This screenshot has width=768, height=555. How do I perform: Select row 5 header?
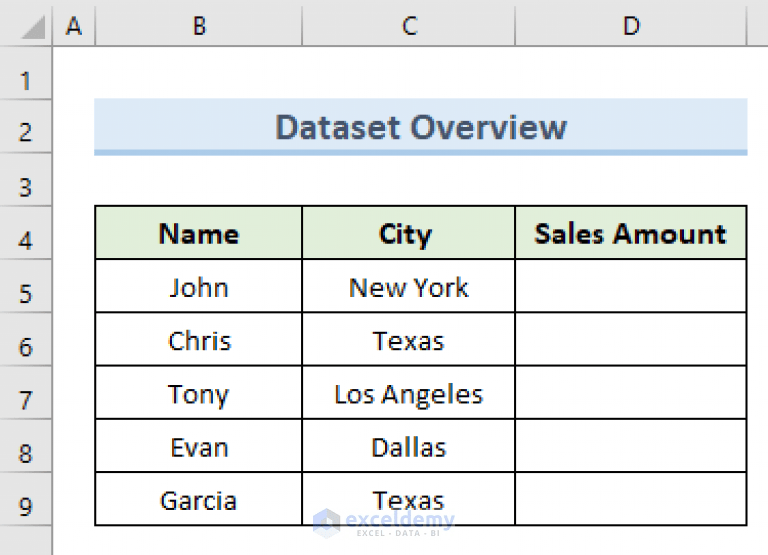(x=26, y=286)
